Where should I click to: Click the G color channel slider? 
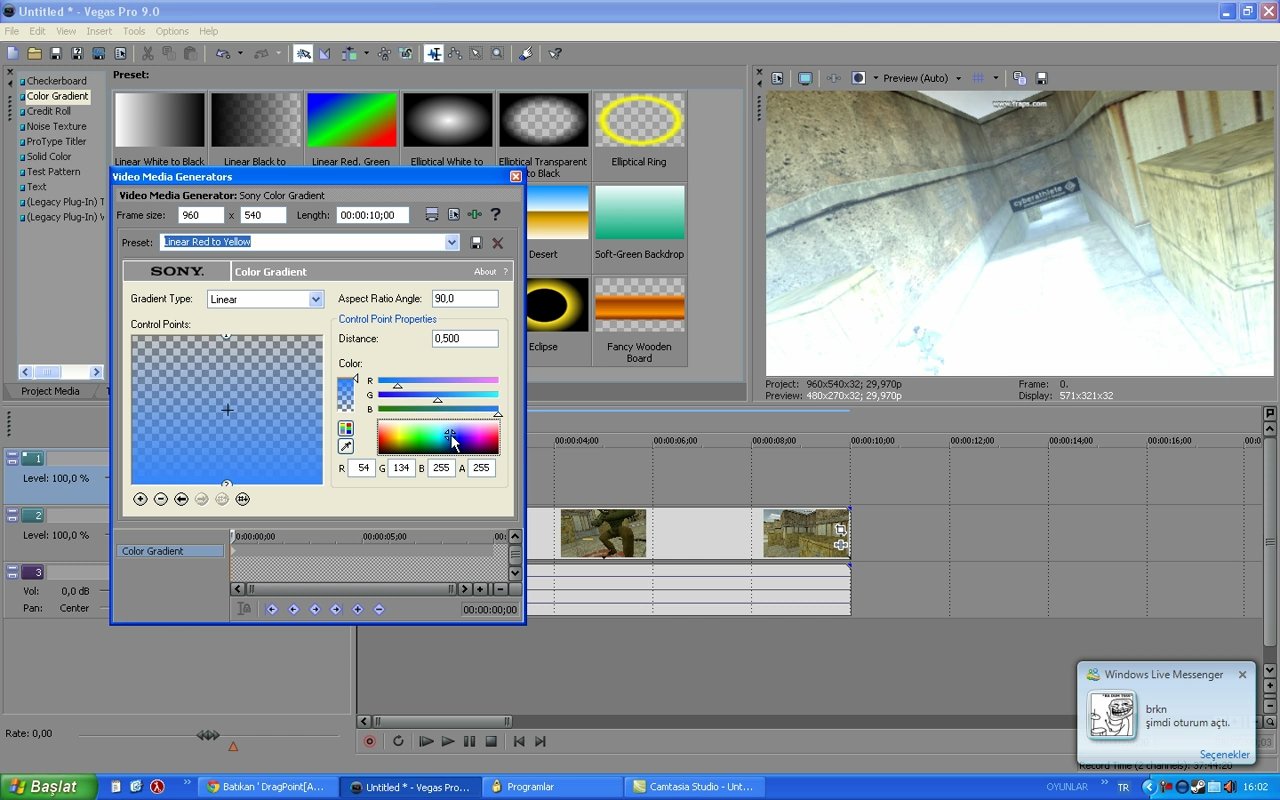coord(438,395)
